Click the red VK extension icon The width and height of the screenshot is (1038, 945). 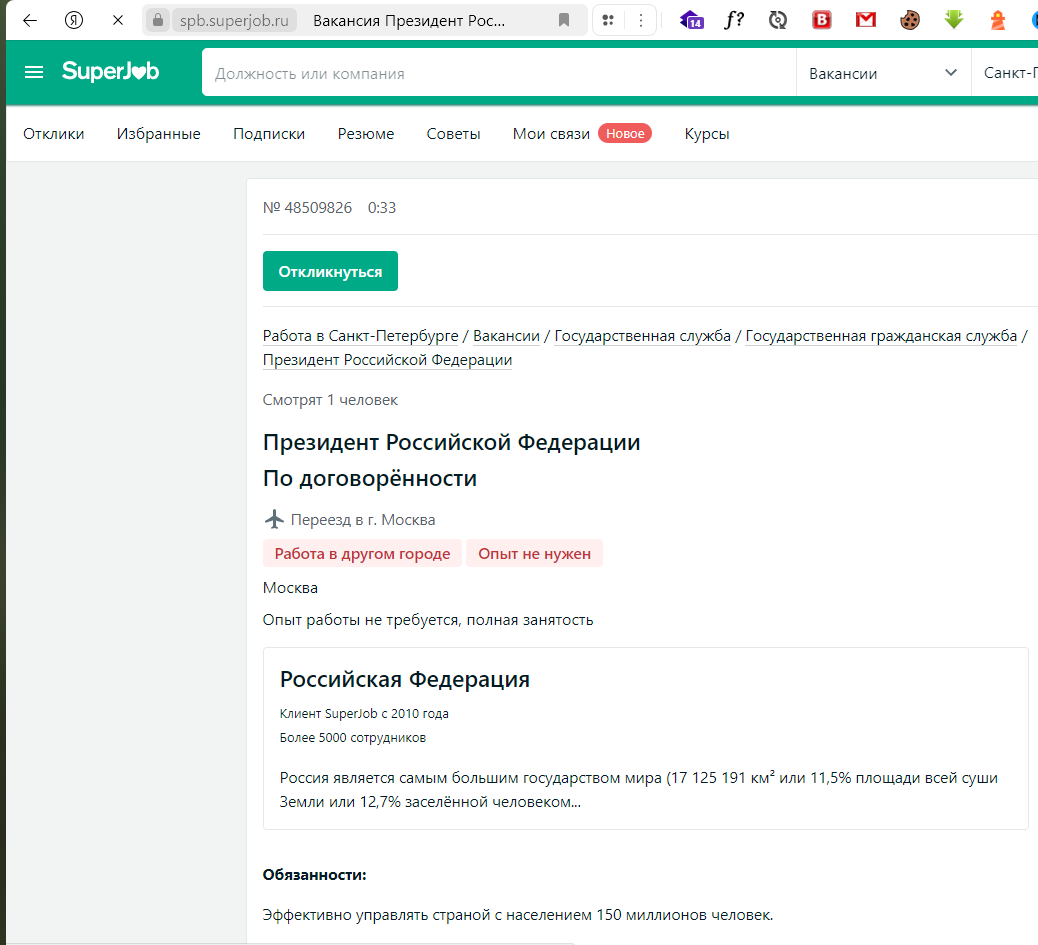(822, 19)
